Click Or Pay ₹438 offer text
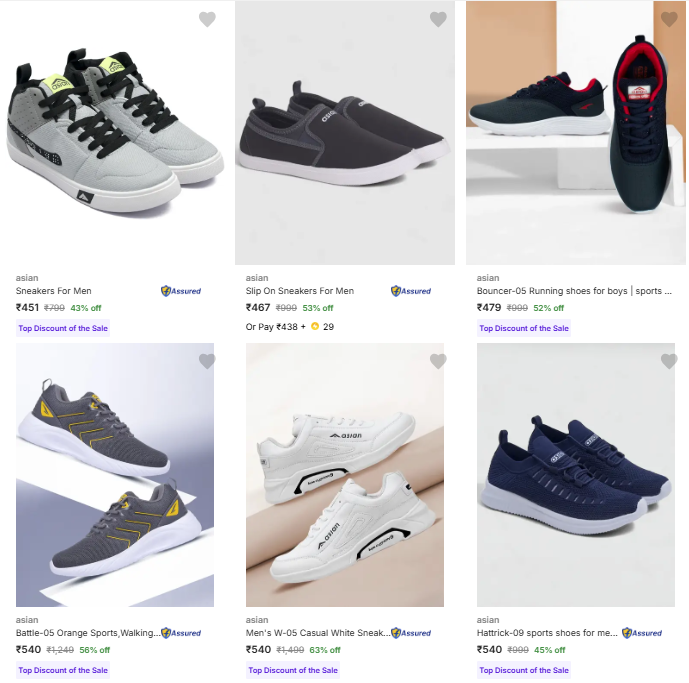 (x=272, y=327)
